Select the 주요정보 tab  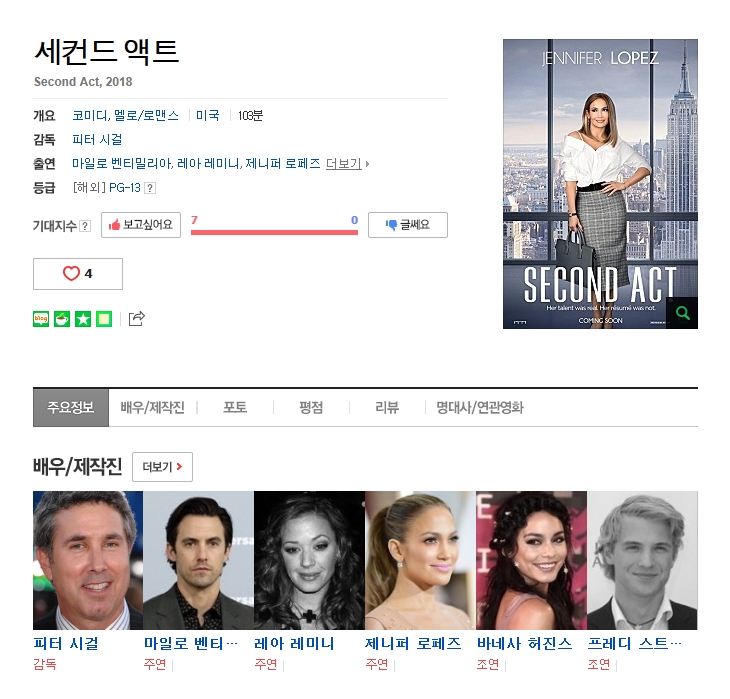71,407
